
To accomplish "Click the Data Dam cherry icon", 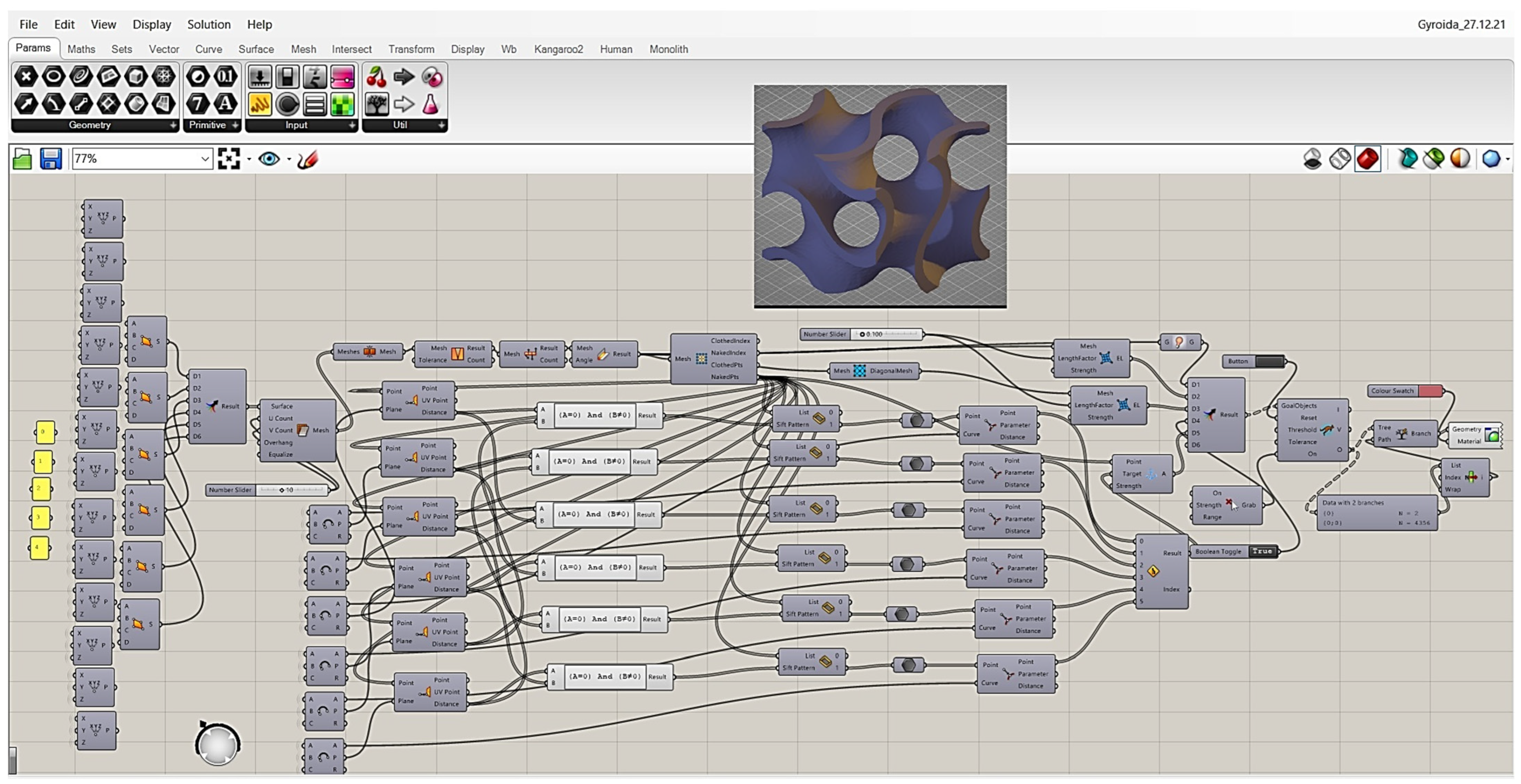I will (376, 77).
